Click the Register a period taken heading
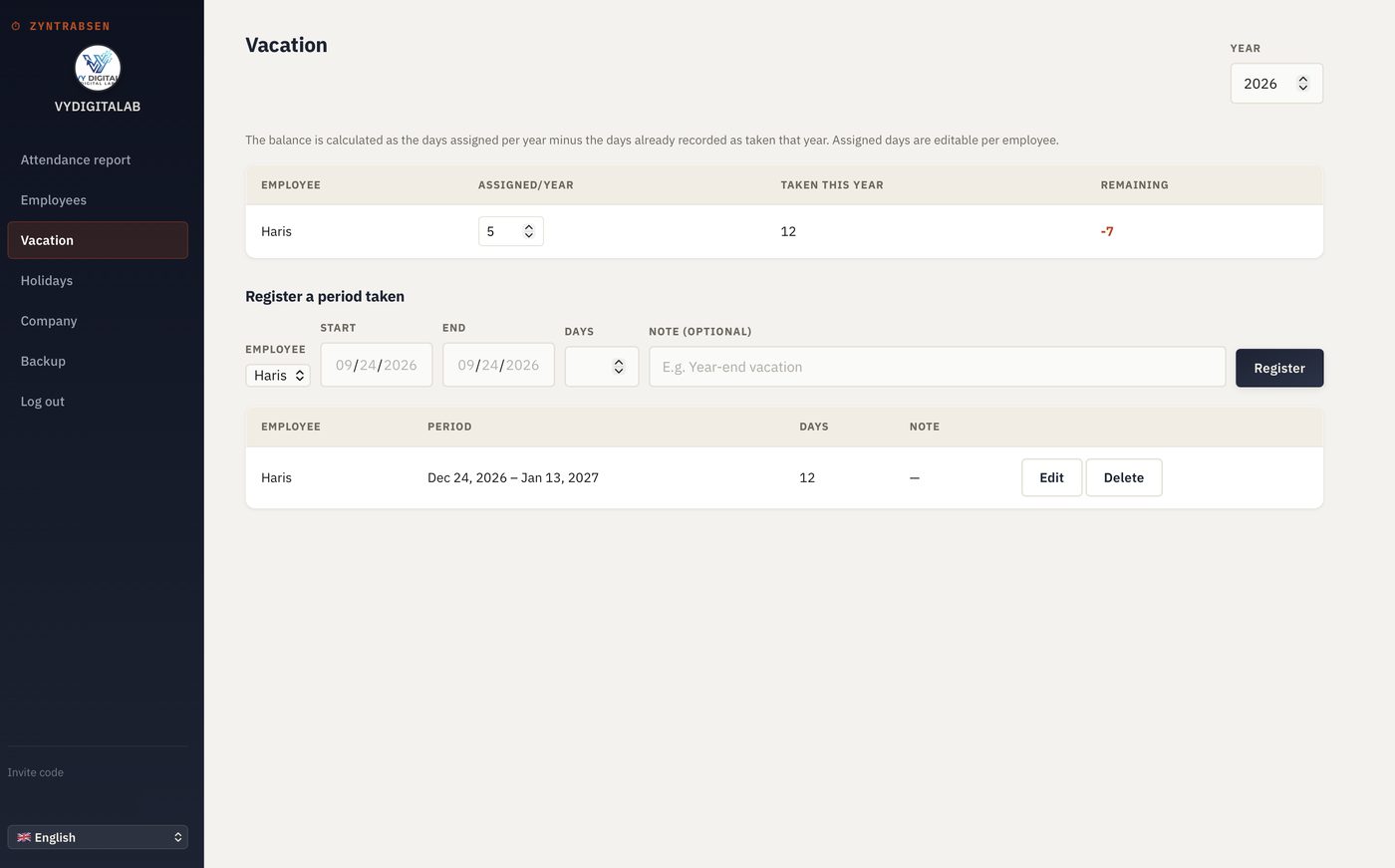The width and height of the screenshot is (1395, 868). 325,296
